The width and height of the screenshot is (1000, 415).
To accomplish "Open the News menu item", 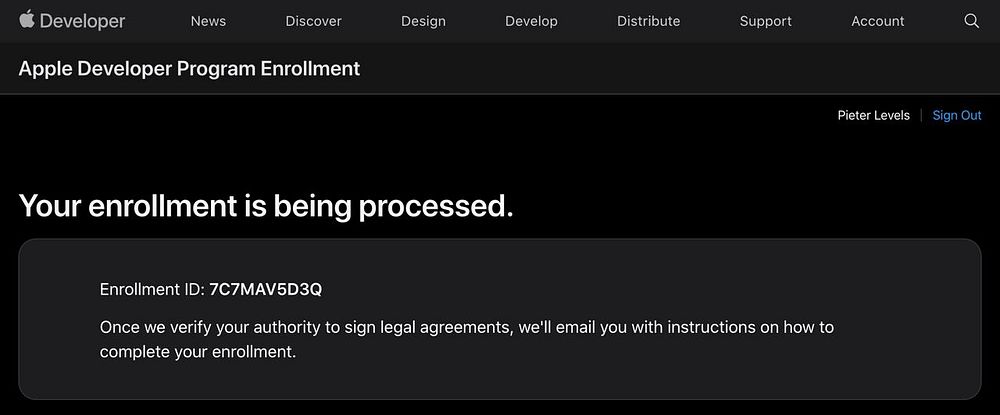I will 208,21.
